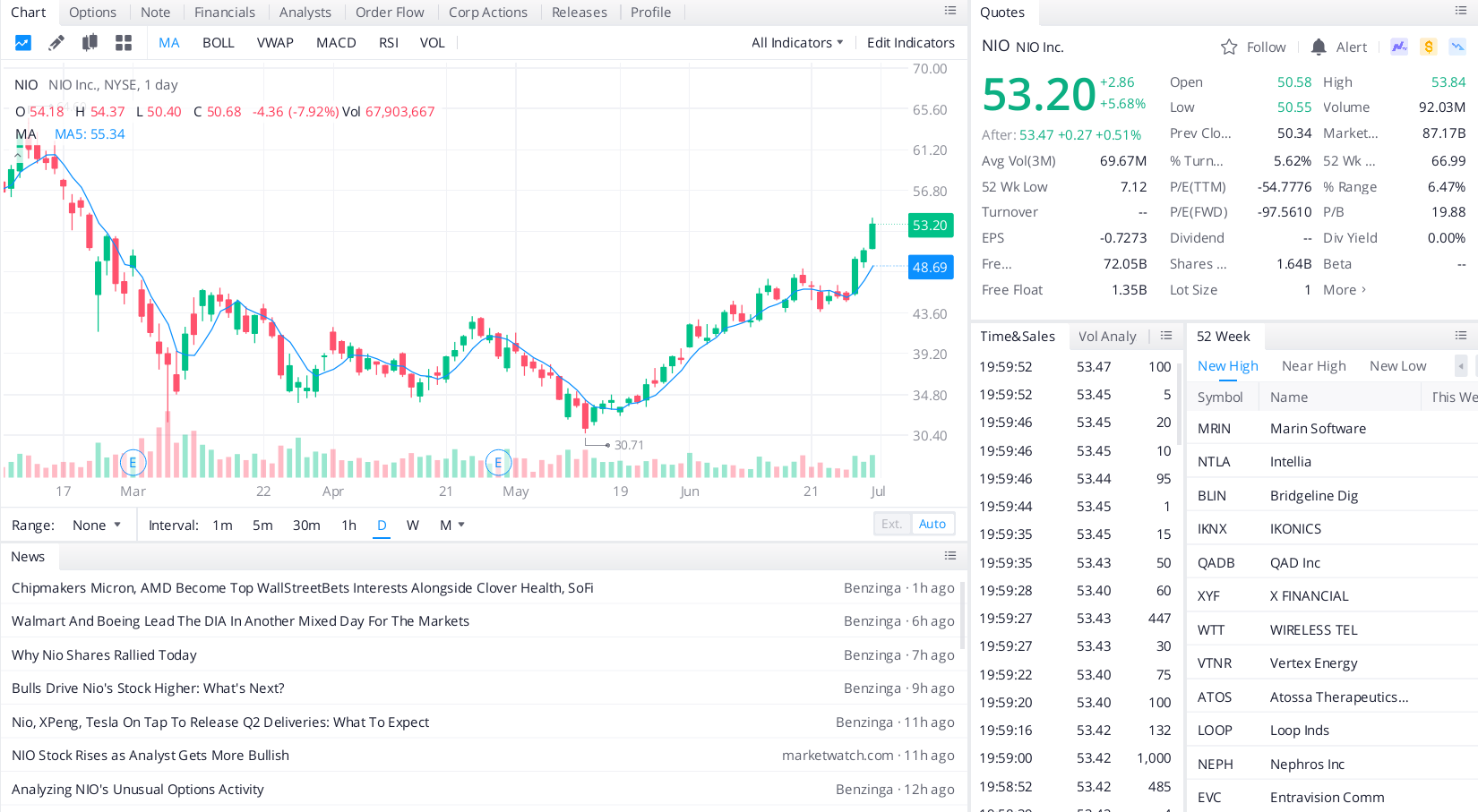Click the bell Alert icon

(x=1319, y=47)
